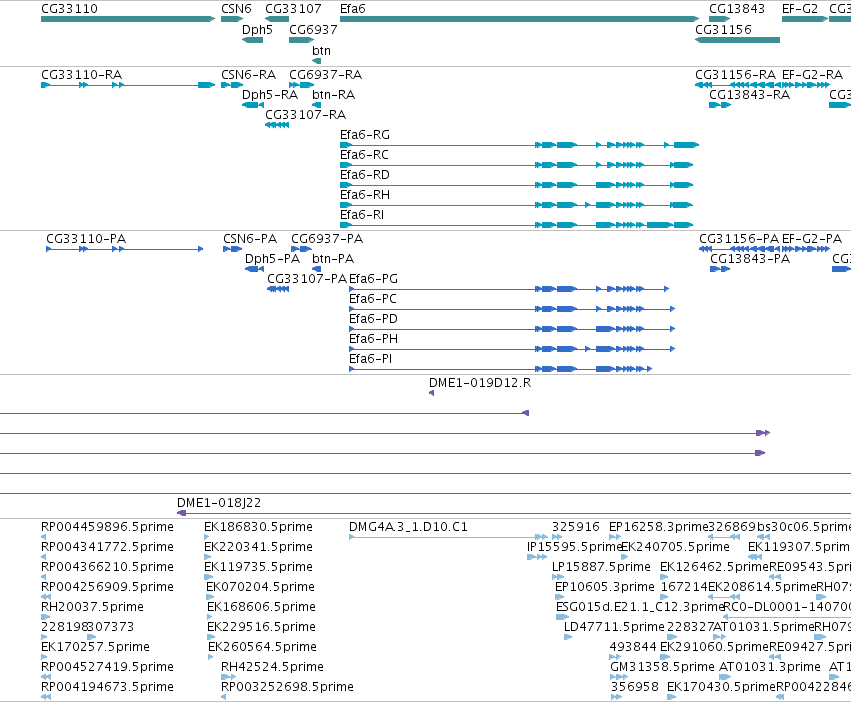Click the CSN6-PA protein label
The image size is (851, 702).
pyautogui.click(x=250, y=238)
